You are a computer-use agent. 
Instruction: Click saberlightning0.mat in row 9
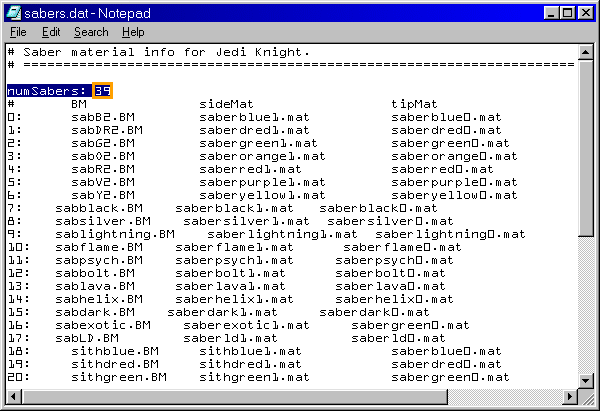click(x=450, y=234)
